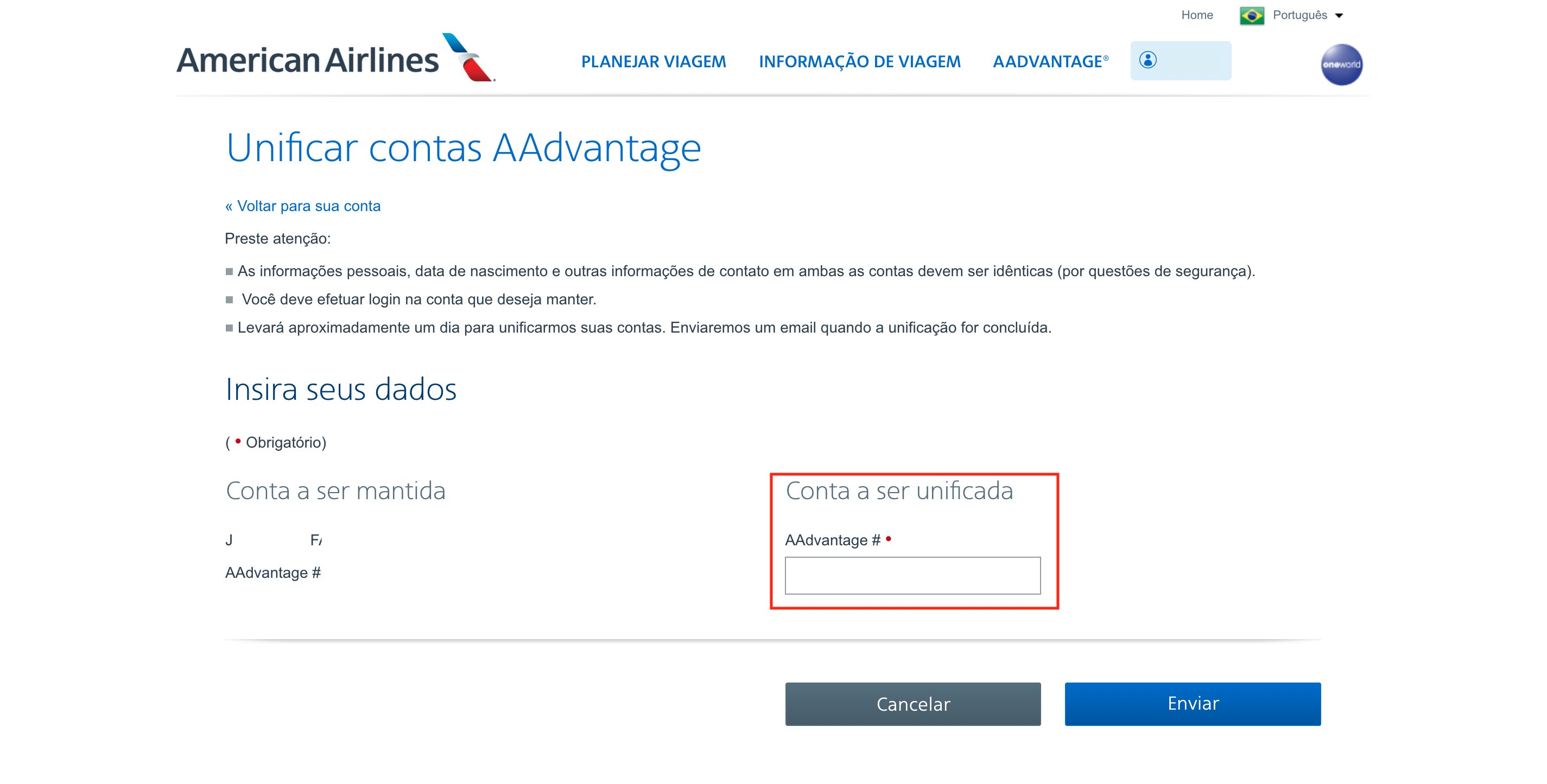Click the Insira seus dados heading
Viewport: 1547px width, 784px height.
pyautogui.click(x=340, y=389)
